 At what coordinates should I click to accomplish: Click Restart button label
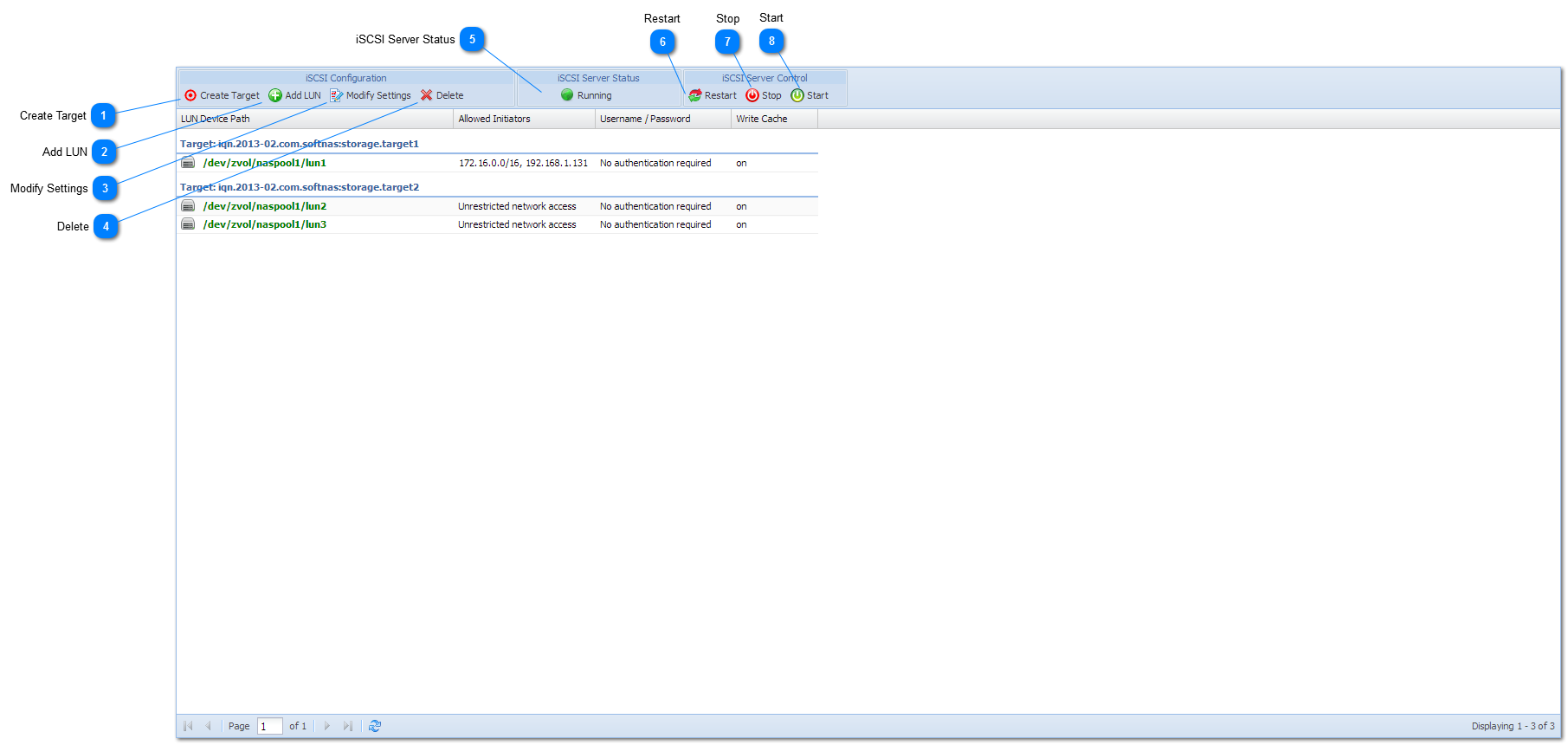[x=720, y=95]
